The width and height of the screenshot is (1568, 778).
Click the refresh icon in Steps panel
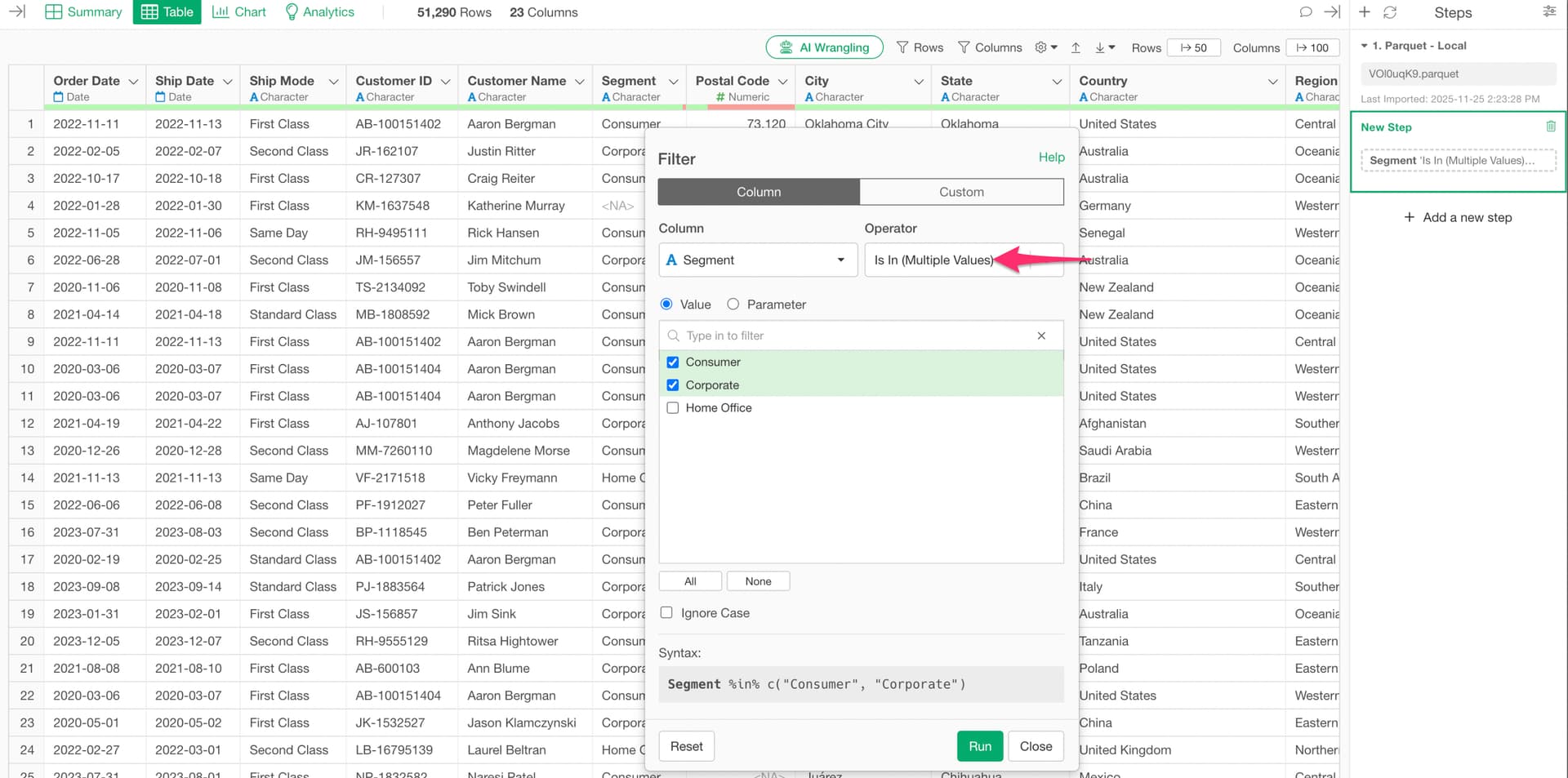(x=1390, y=12)
